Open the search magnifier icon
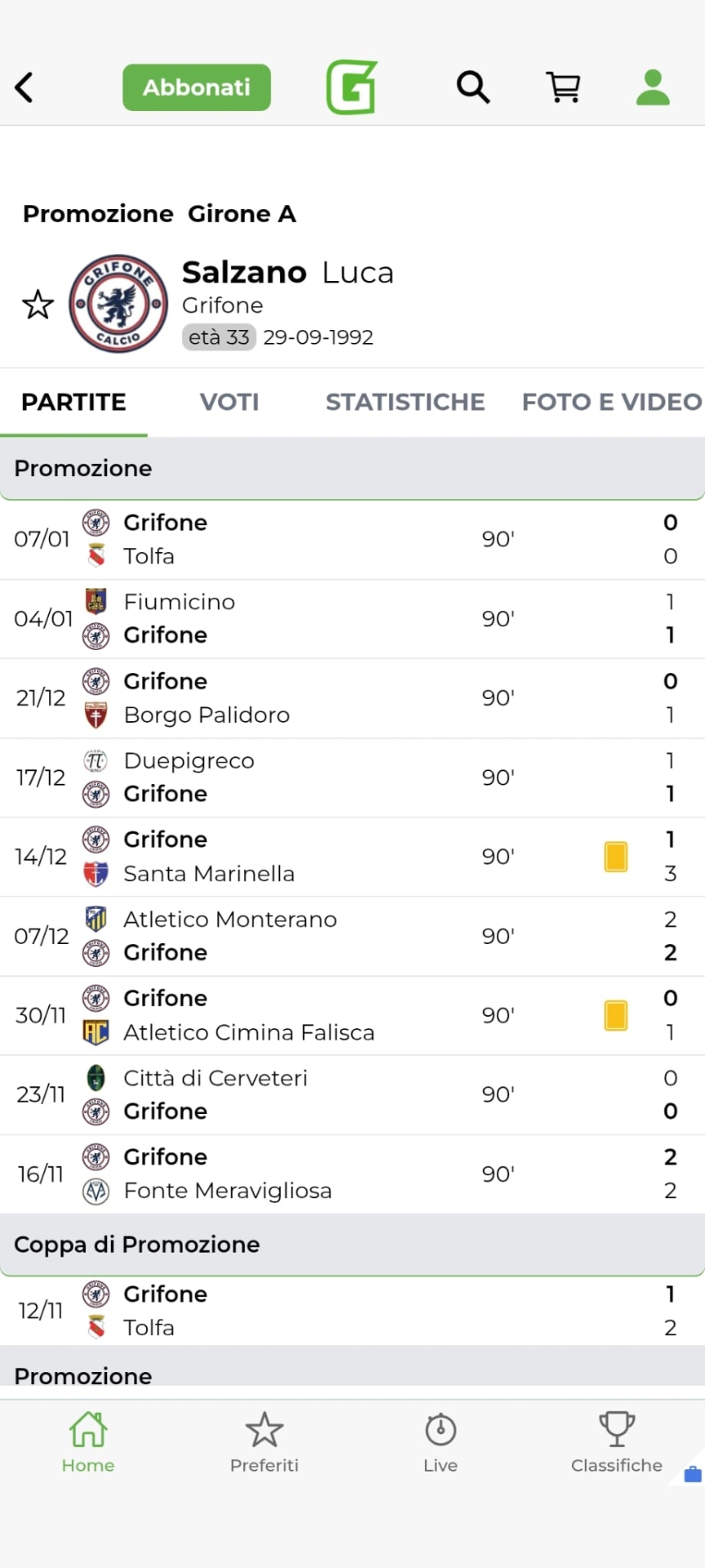This screenshot has width=705, height=1568. (x=473, y=87)
